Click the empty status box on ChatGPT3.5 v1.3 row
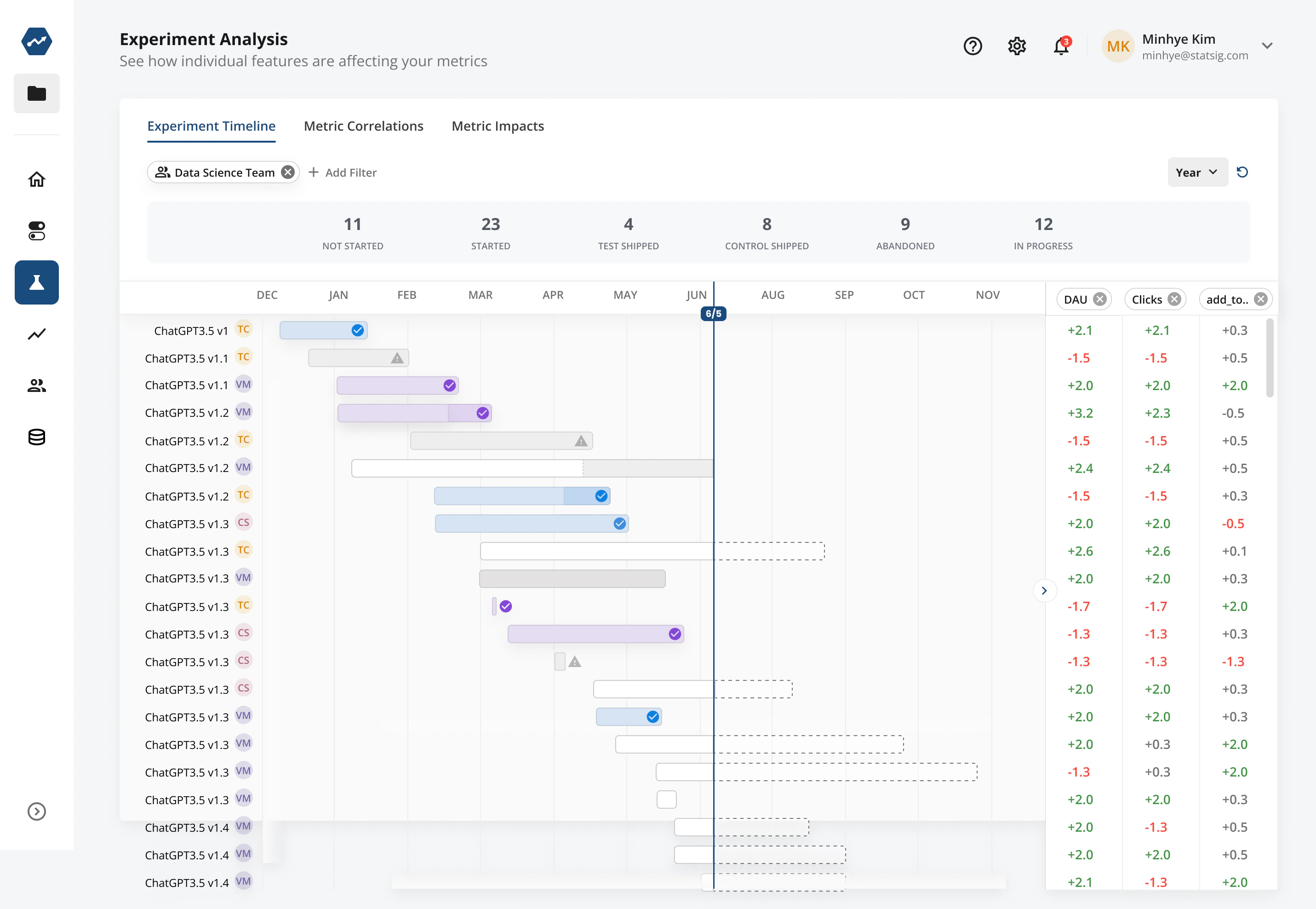 point(666,799)
